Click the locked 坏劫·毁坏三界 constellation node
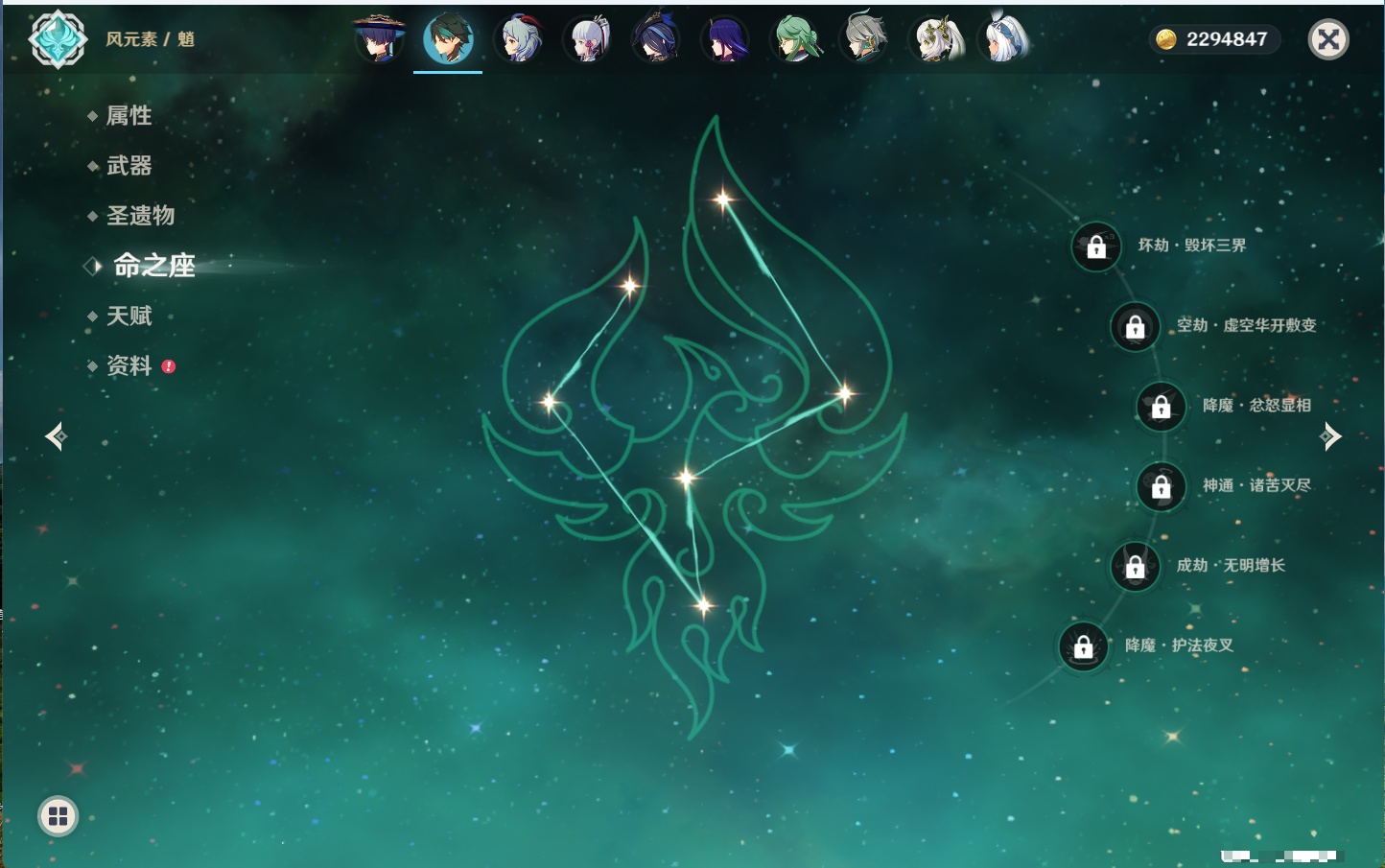Image resolution: width=1385 pixels, height=868 pixels. coord(1096,246)
